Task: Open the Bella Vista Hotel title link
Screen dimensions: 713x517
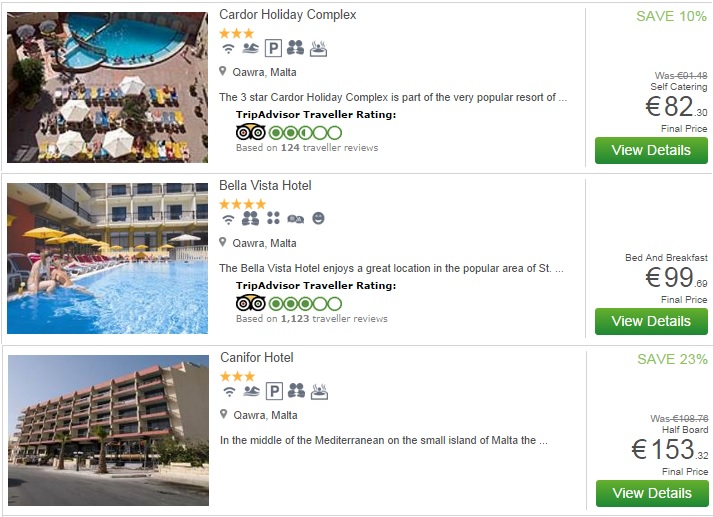Action: (x=265, y=186)
